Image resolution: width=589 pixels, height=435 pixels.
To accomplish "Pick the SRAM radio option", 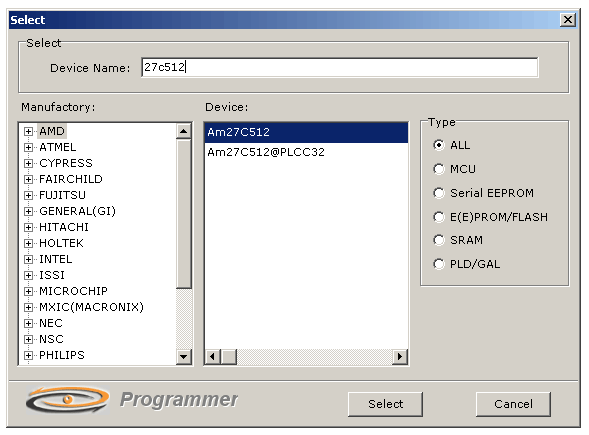I will coord(438,240).
